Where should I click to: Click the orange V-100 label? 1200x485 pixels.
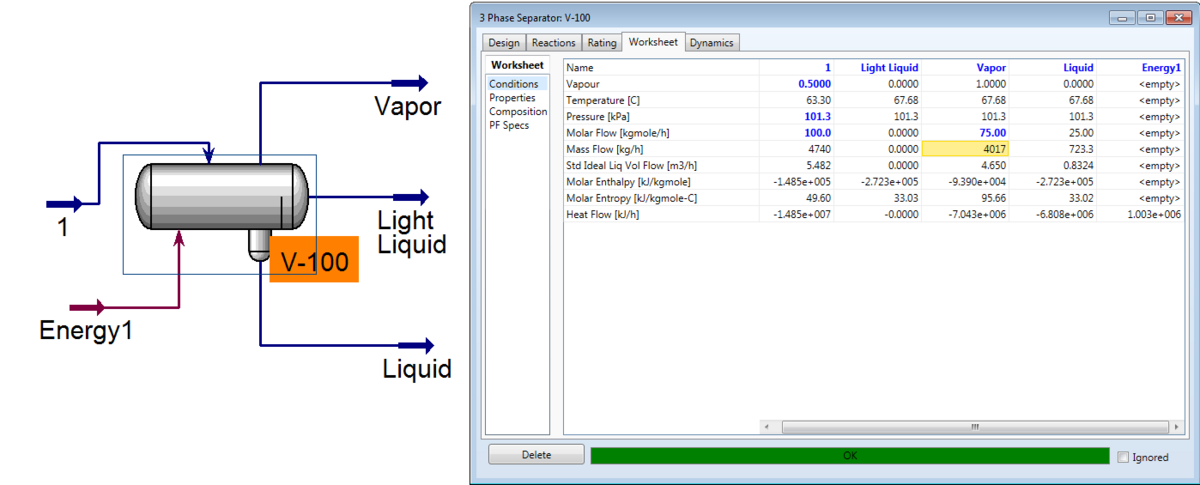coord(314,262)
